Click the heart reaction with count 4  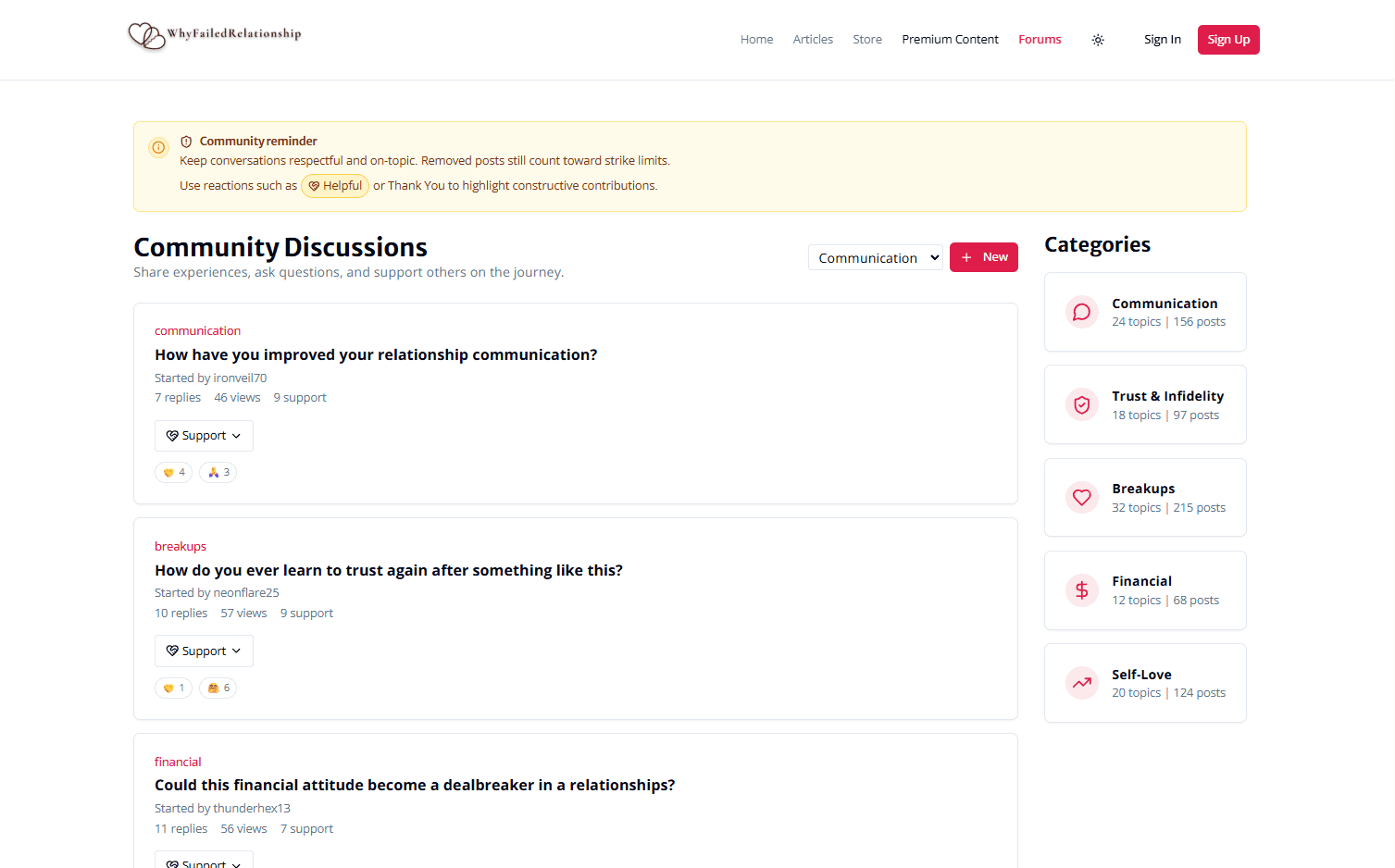[174, 472]
